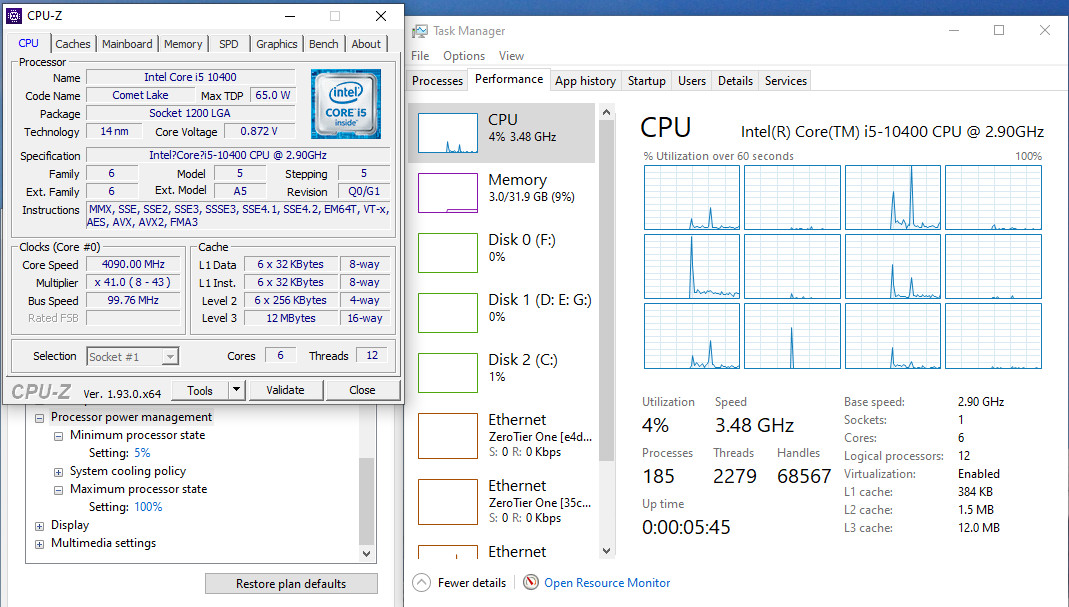Switch to the SPD tab in CPU-Z
This screenshot has width=1069, height=607.
[229, 44]
